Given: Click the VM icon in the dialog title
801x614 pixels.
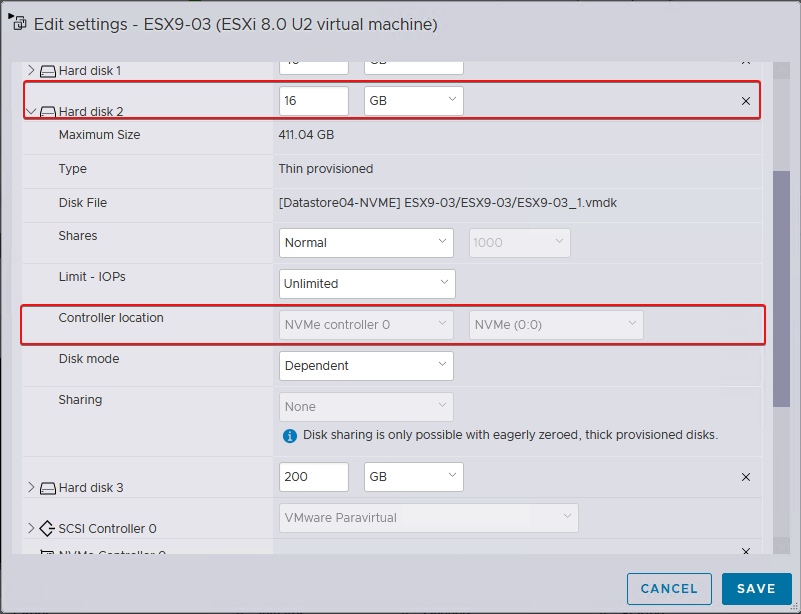Looking at the screenshot, I should [18, 22].
